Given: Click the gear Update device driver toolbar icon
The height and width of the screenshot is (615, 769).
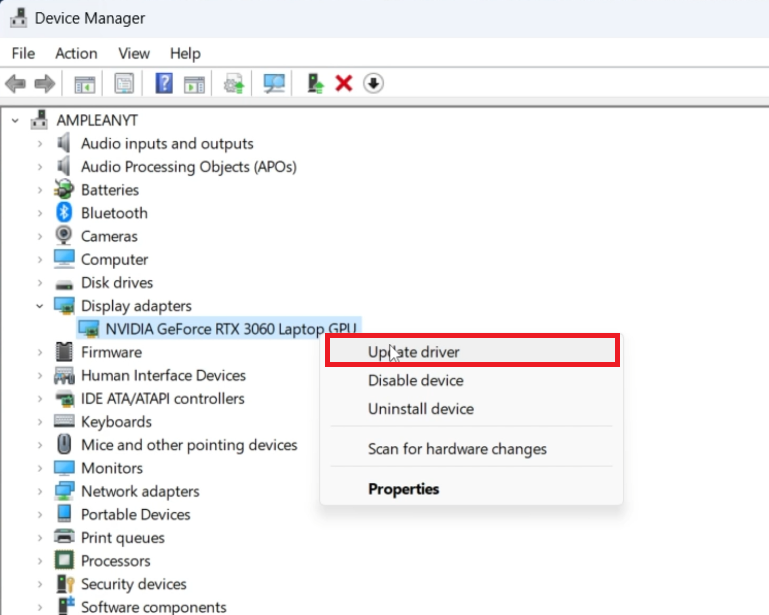Looking at the screenshot, I should (x=233, y=83).
